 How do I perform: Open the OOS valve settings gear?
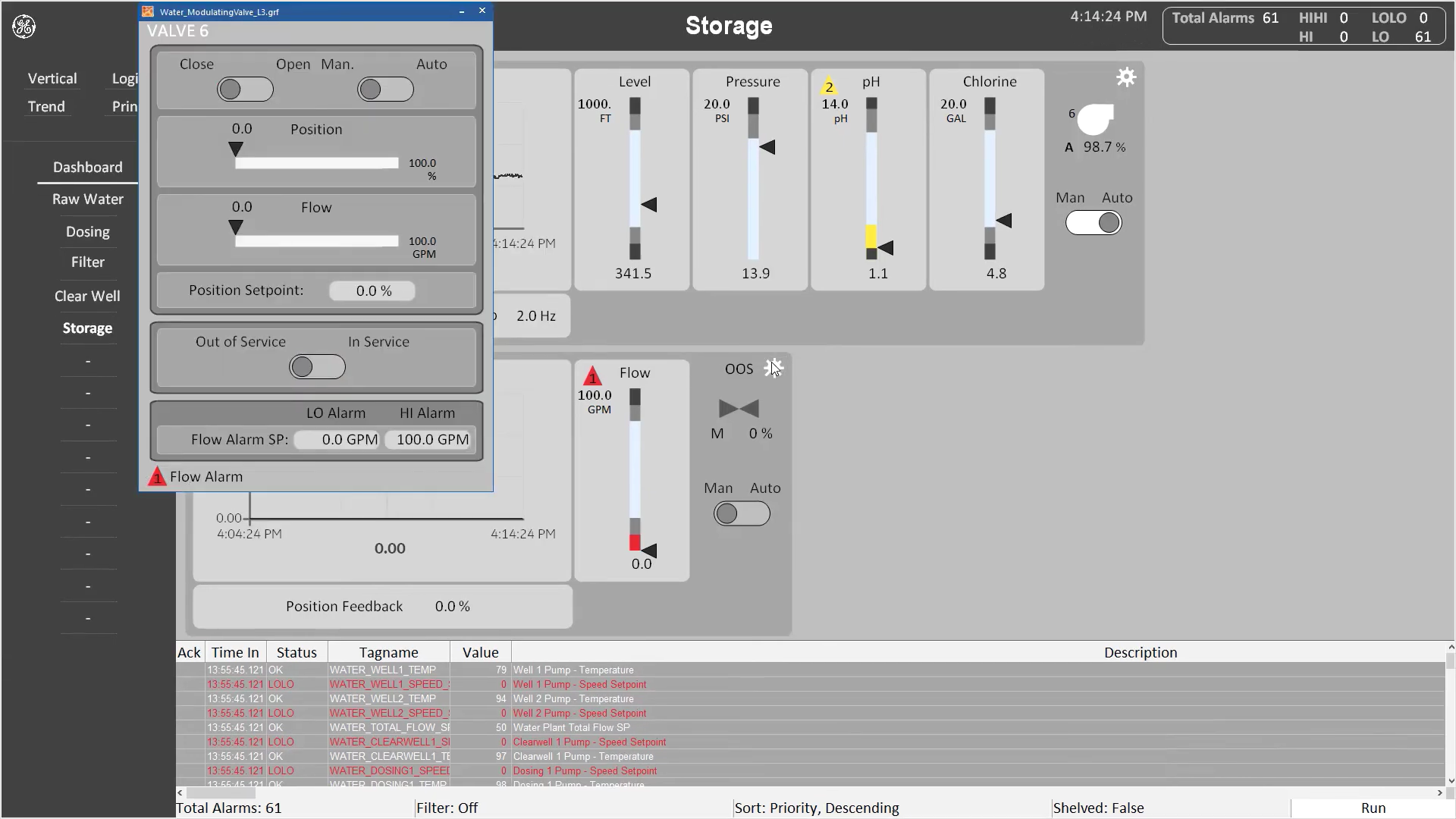pyautogui.click(x=773, y=368)
